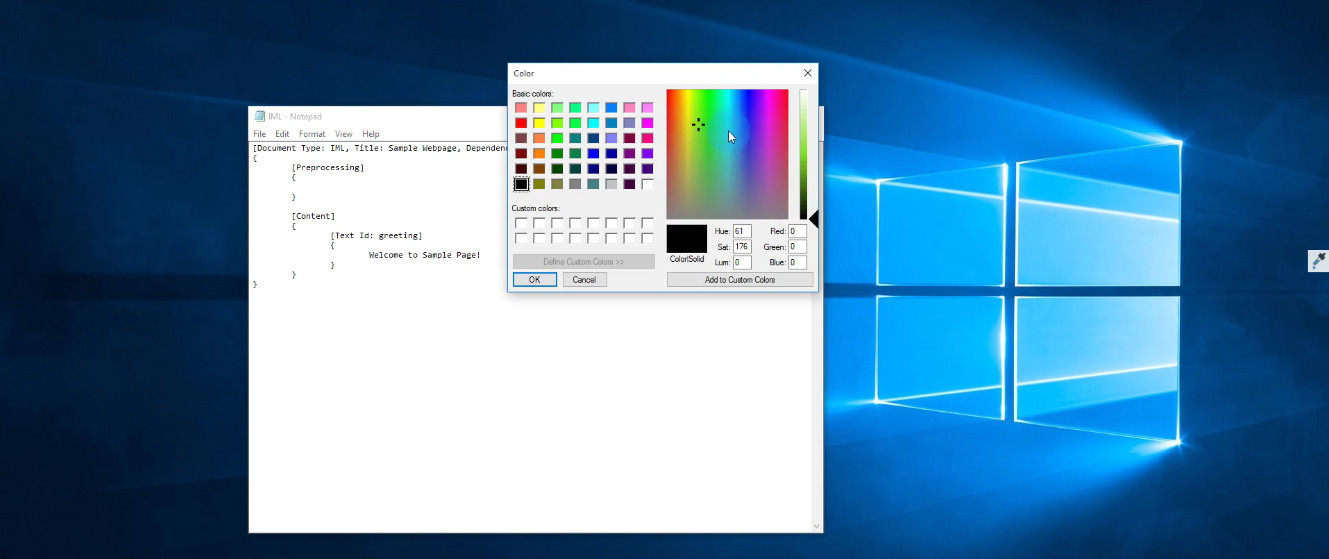This screenshot has width=1329, height=559.
Task: Click the Blue value input field
Action: pos(797,263)
